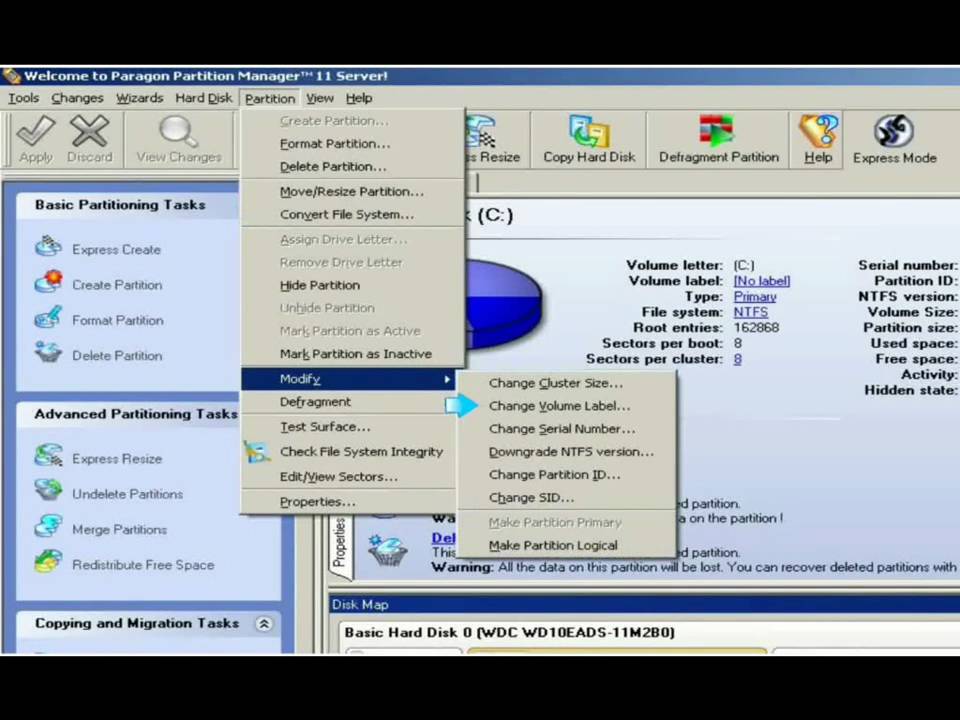The height and width of the screenshot is (720, 960).
Task: Click the Check File System Integrity icon
Action: pos(257,452)
